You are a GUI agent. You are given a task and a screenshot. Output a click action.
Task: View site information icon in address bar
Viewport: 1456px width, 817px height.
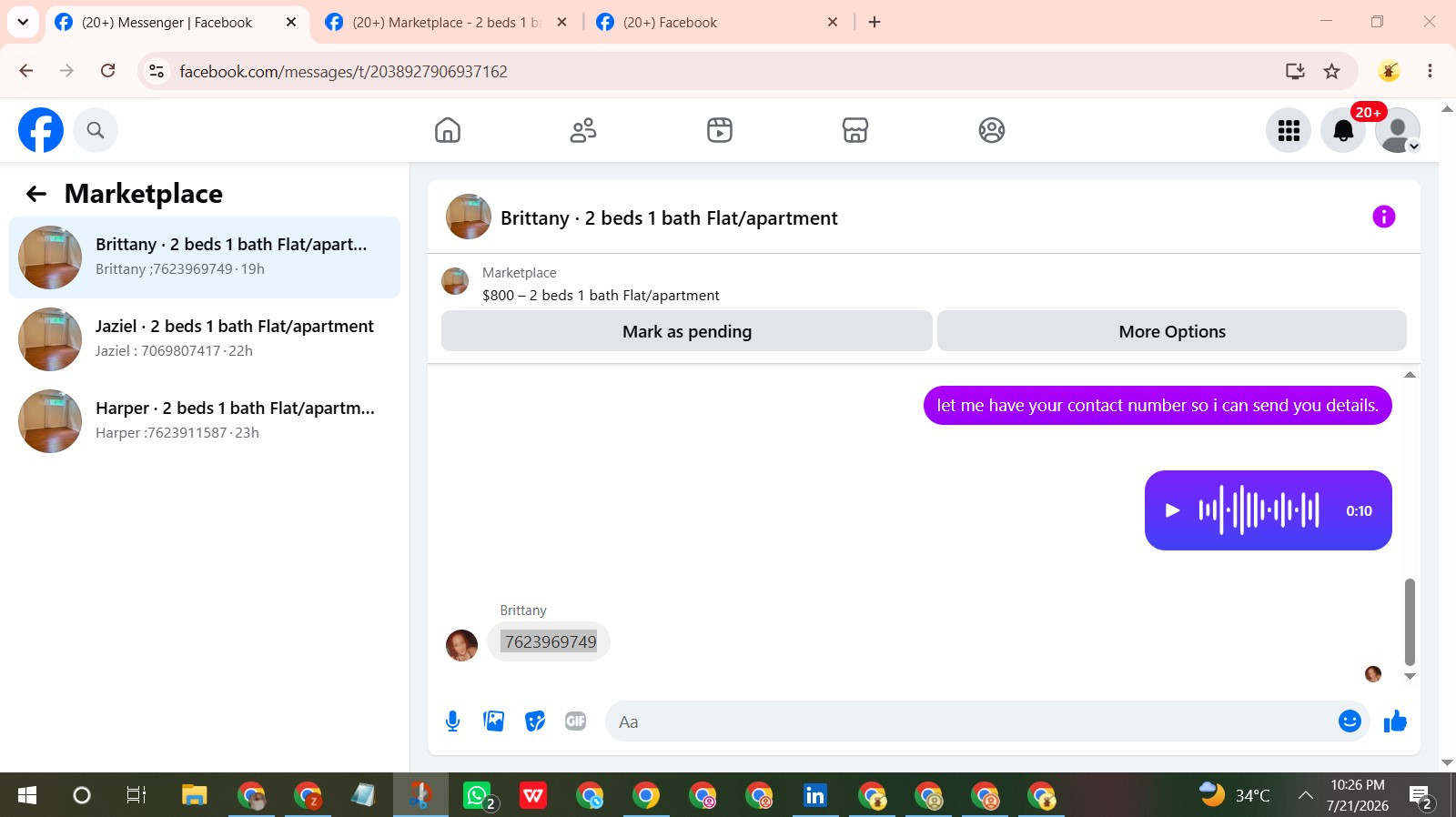tap(157, 71)
